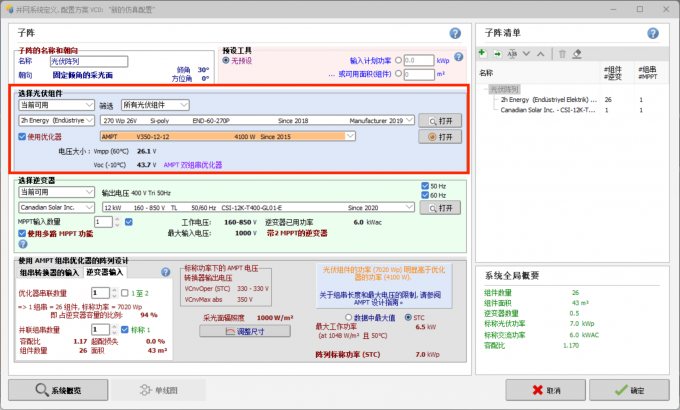680x410 pixels.
Task: Open 2h Energy manufacturer dropdown
Action: click(56, 121)
